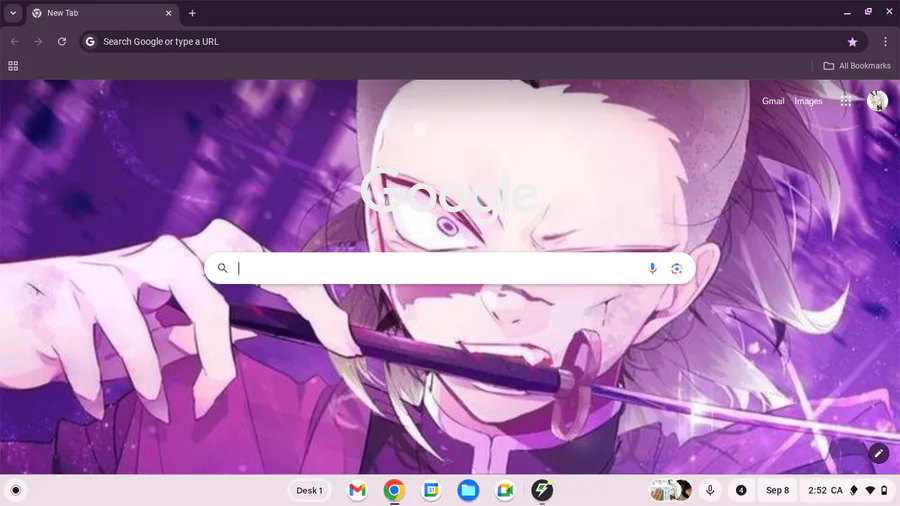Viewport: 900px width, 506px height.
Task: Open Chrome three-dot menu
Action: 885,41
